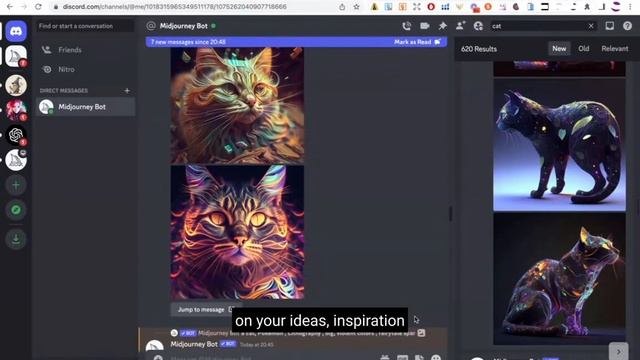Reload the page in the browser

point(38,7)
